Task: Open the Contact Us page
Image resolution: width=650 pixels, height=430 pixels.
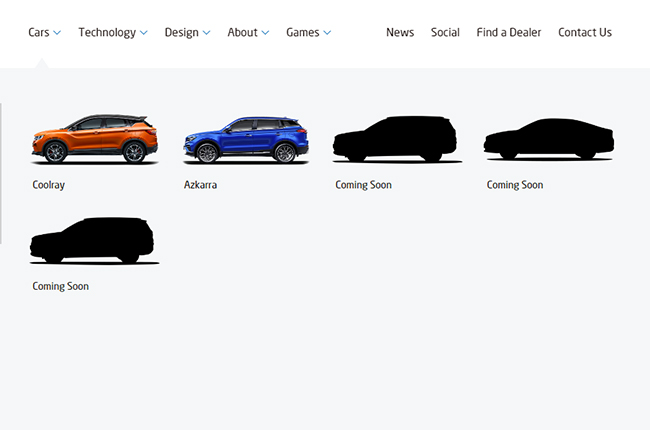Action: point(585,32)
